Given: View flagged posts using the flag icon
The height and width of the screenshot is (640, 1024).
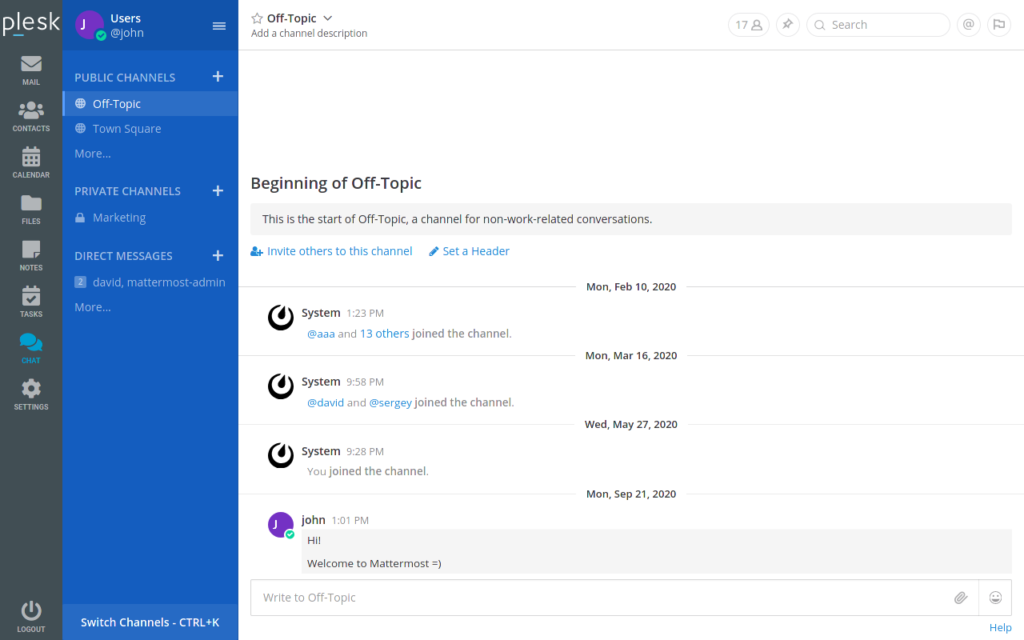Looking at the screenshot, I should 999,24.
